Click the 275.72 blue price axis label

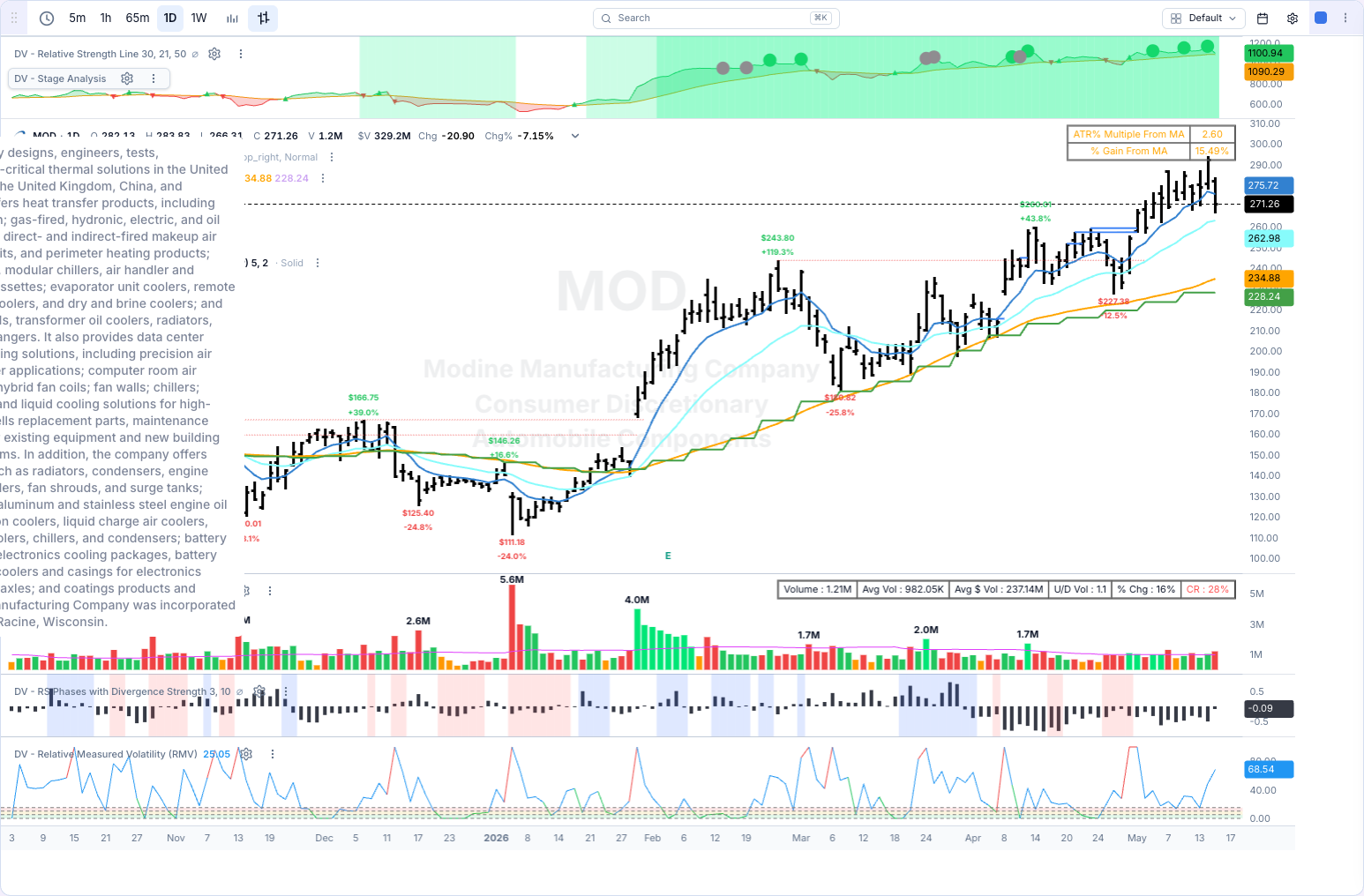point(1270,185)
